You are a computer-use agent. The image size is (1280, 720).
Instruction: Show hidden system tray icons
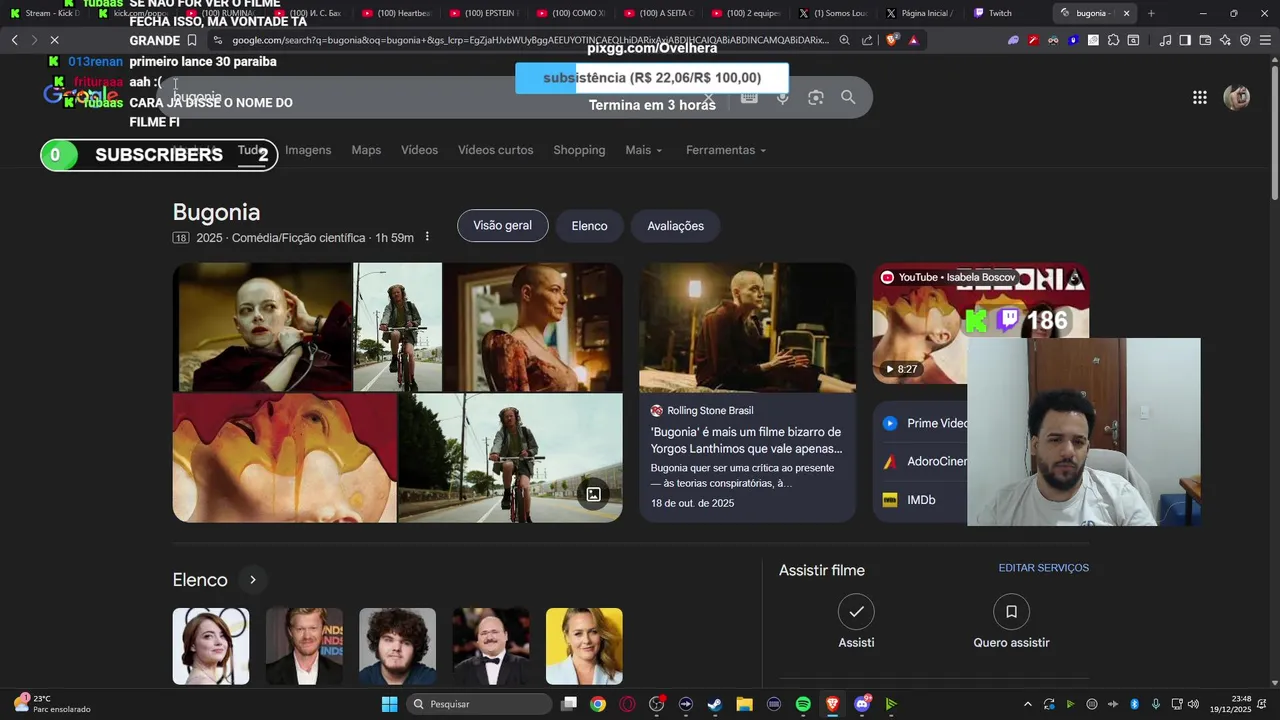click(x=1027, y=704)
